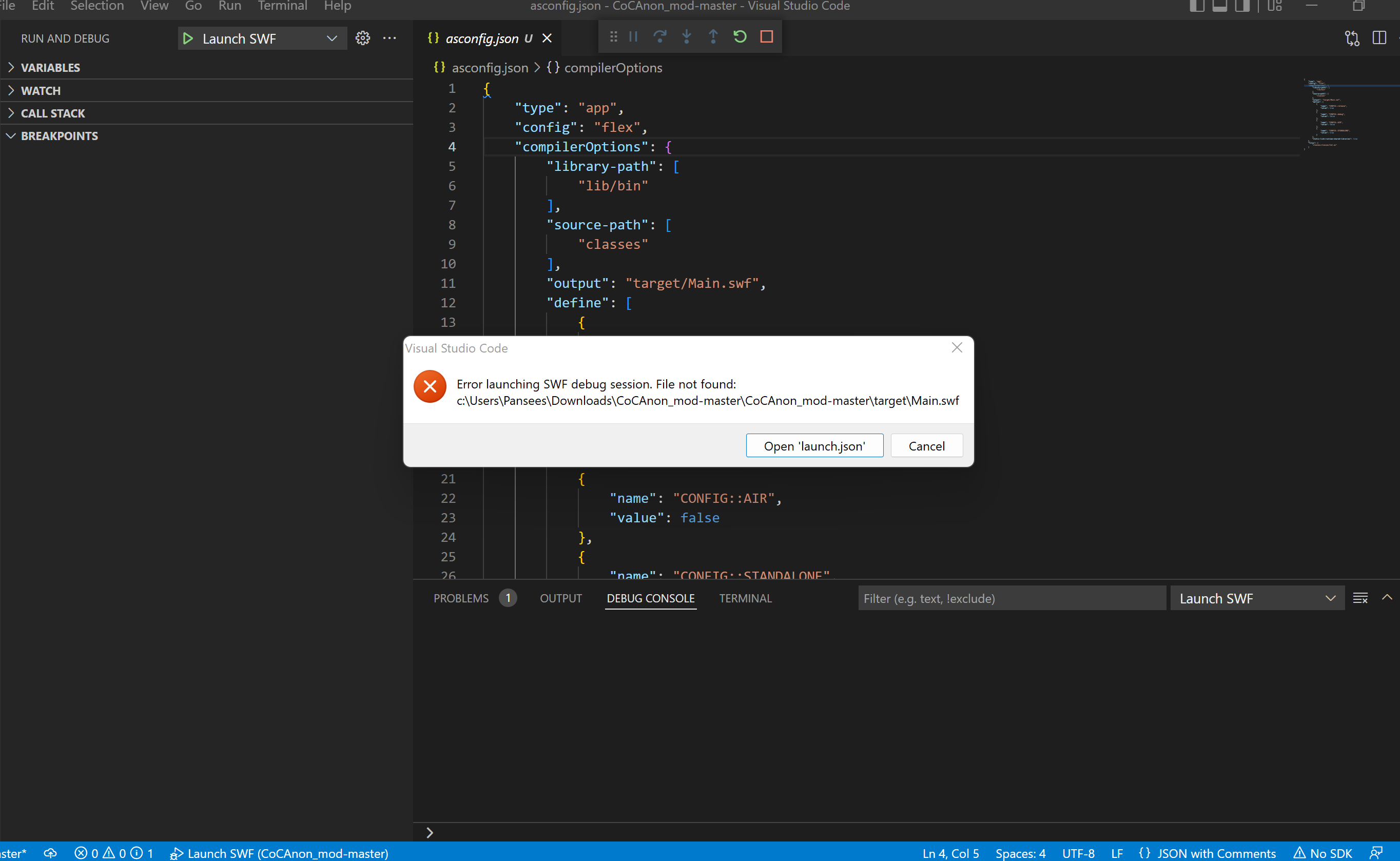The image size is (1400, 861).
Task: Click the Step Into debug icon
Action: (686, 37)
